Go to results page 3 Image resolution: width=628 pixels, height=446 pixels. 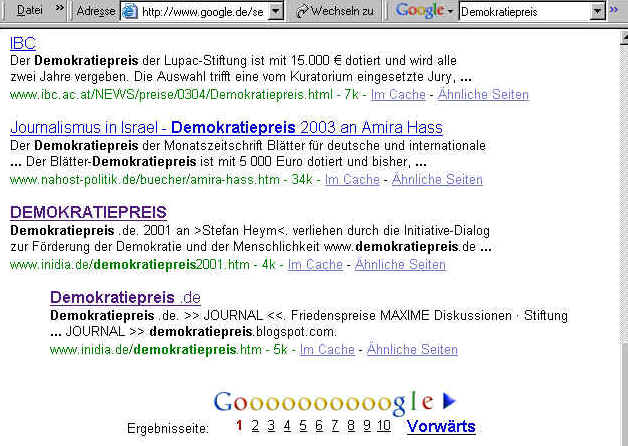(271, 426)
